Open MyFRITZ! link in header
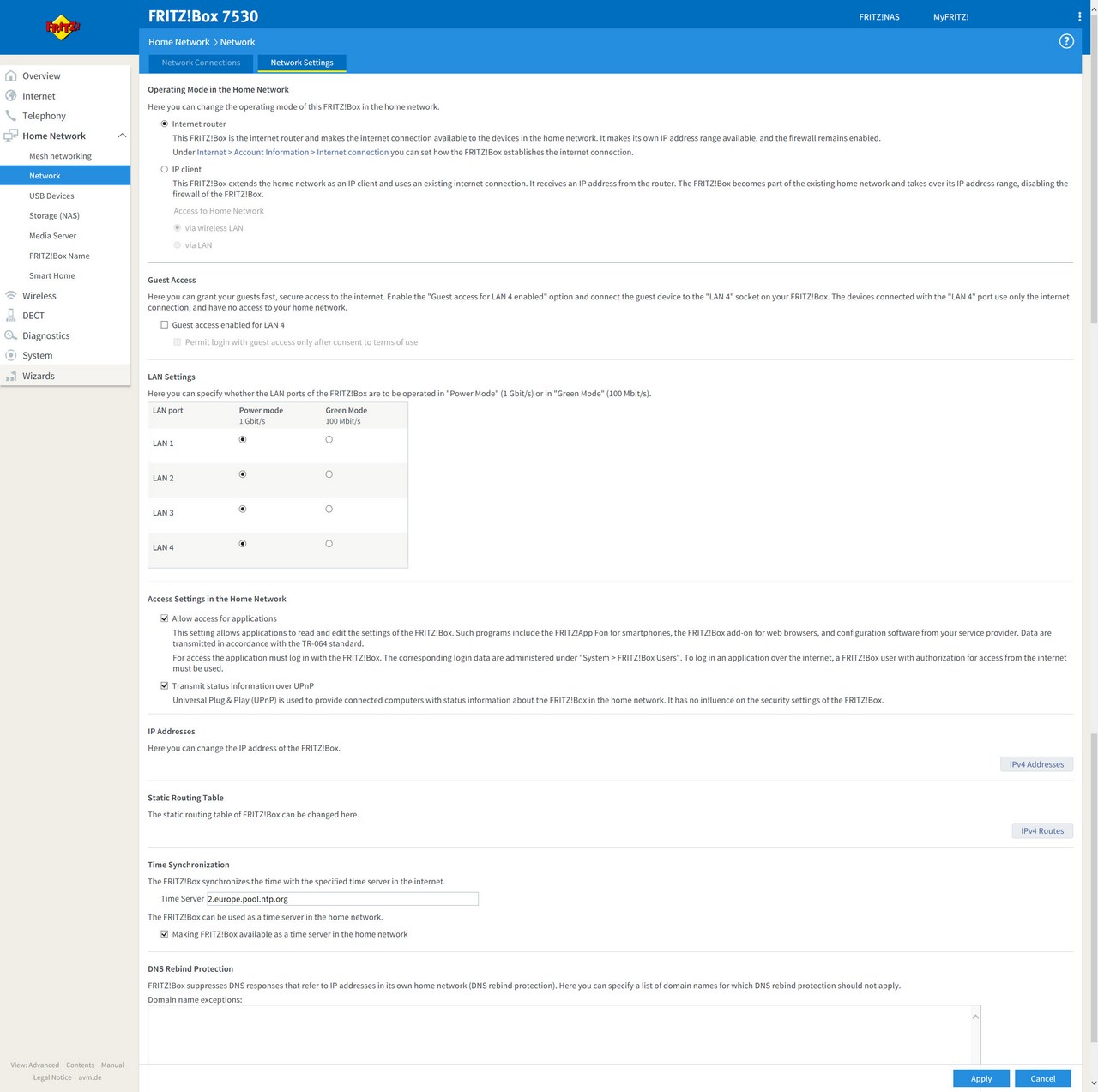This screenshot has height=1092, width=1098. click(x=950, y=17)
